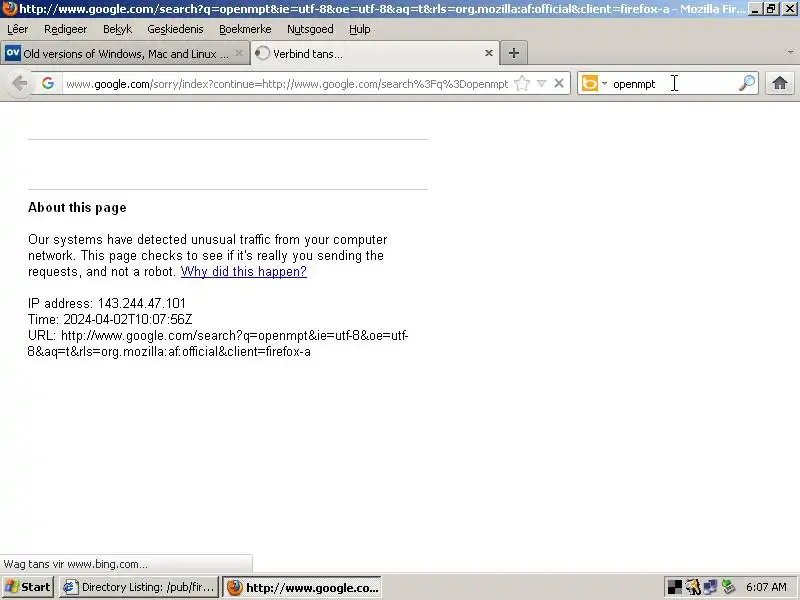Stop loading the page with X
800x600 pixels.
coord(559,83)
